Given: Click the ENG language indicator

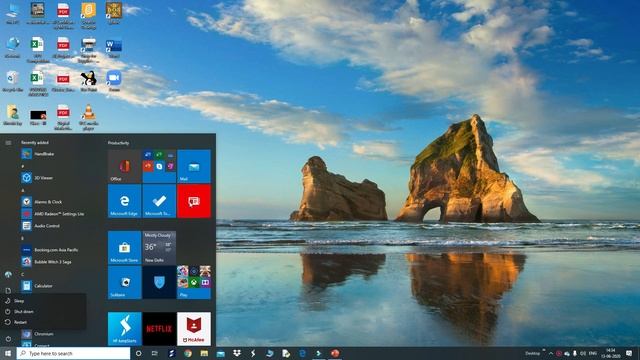Looking at the screenshot, I should pos(593,353).
